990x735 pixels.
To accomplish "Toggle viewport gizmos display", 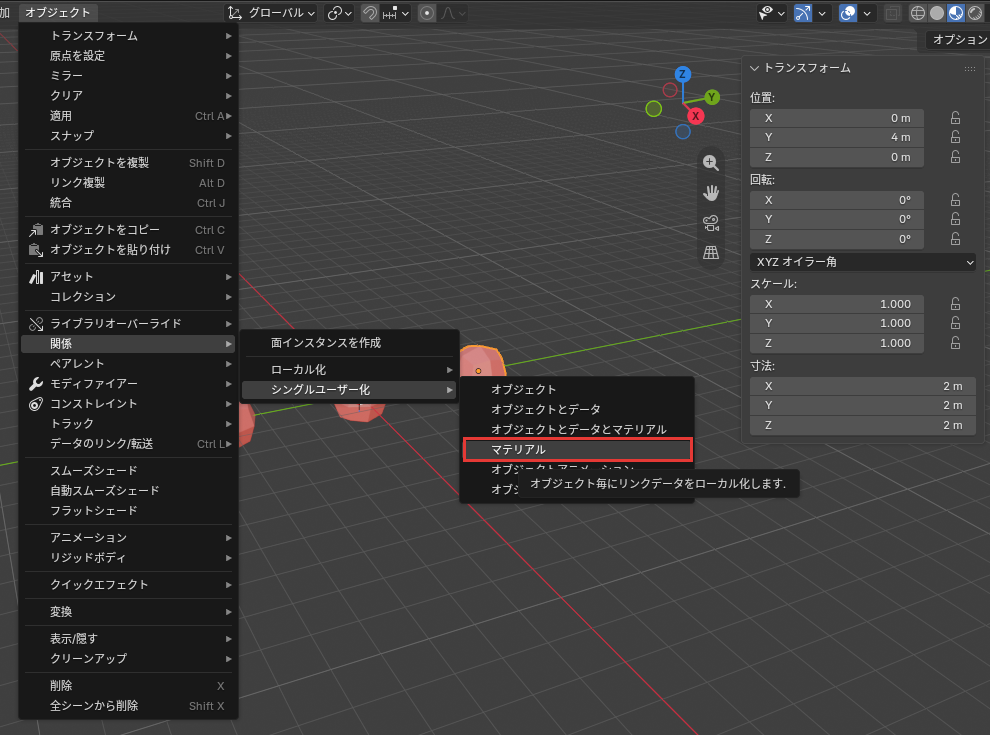I will tap(803, 13).
